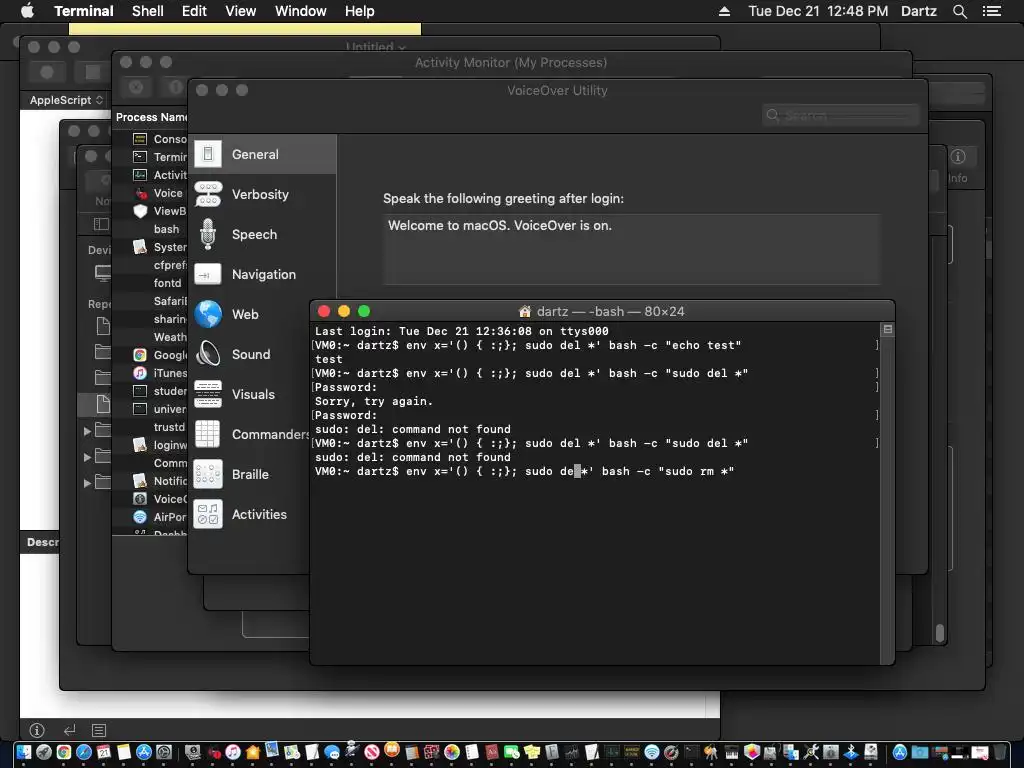The height and width of the screenshot is (768, 1024).
Task: Open the Dartz user menu
Action: coord(918,11)
